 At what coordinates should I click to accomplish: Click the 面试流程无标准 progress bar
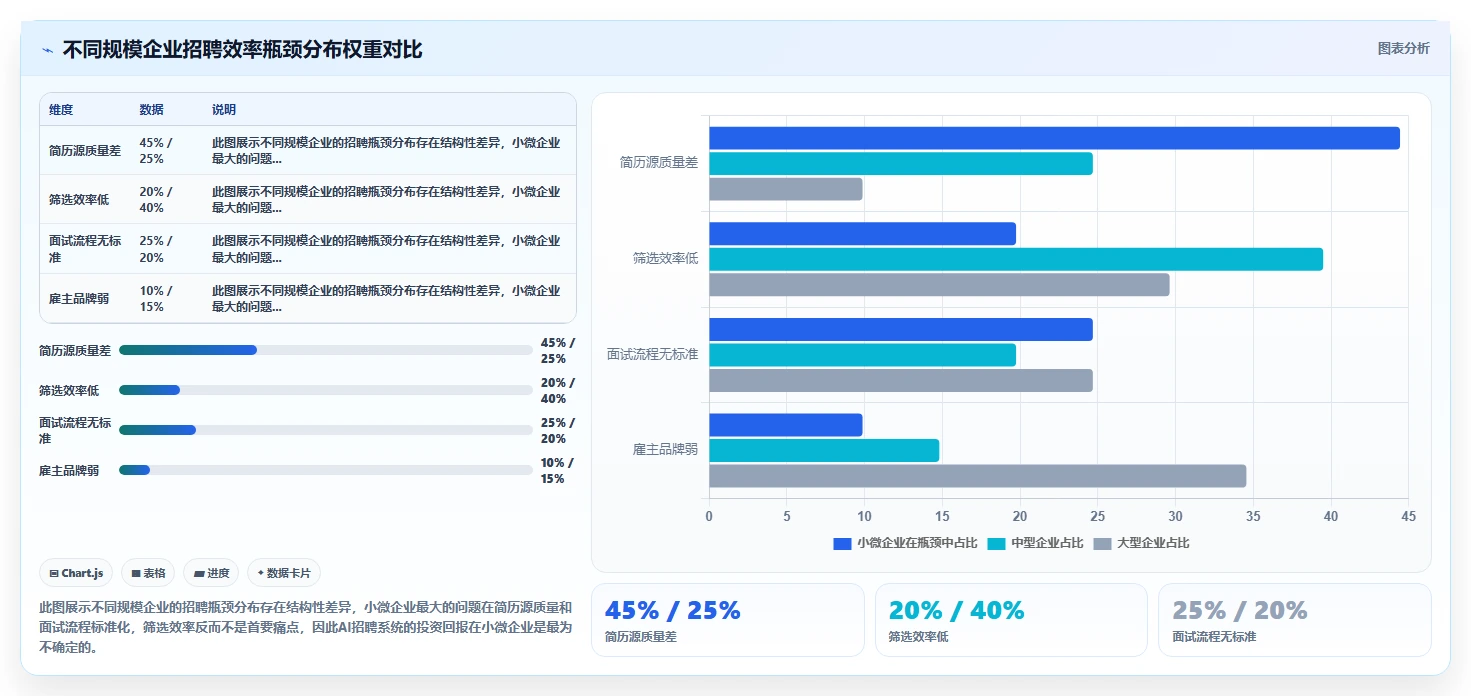point(325,430)
